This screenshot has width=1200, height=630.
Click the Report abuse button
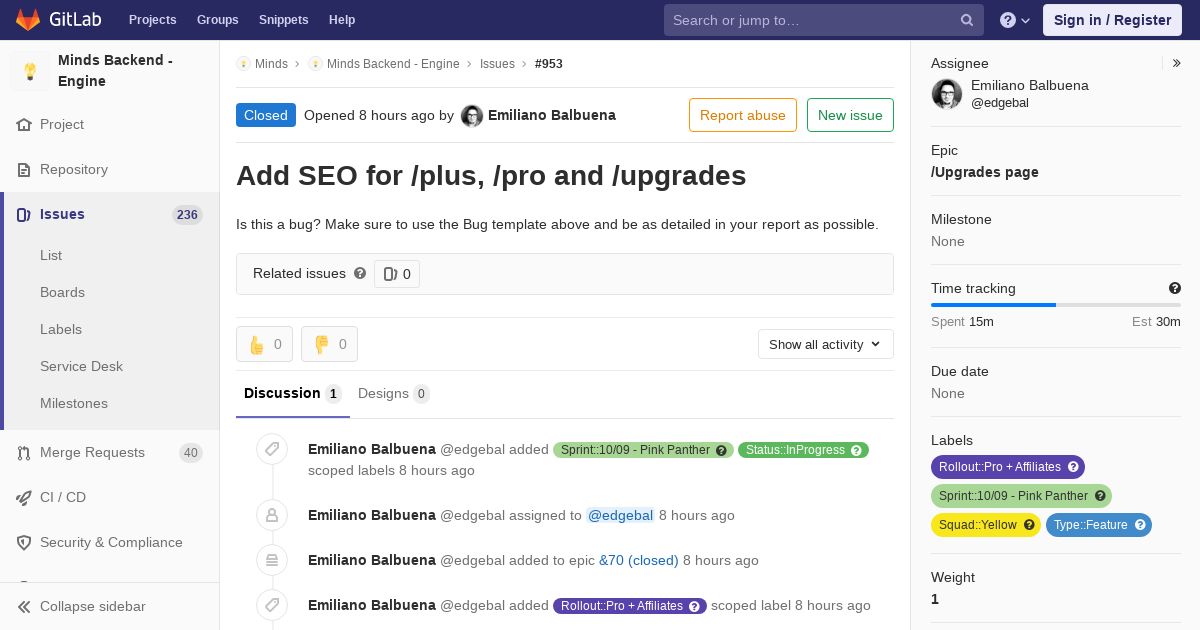point(743,115)
